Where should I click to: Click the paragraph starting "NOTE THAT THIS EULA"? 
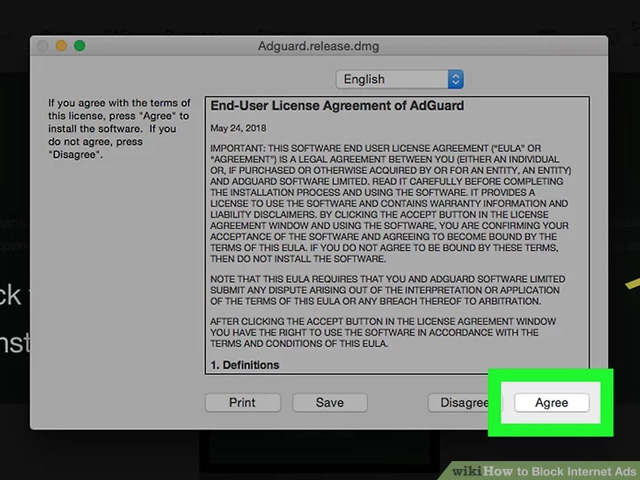[388, 290]
